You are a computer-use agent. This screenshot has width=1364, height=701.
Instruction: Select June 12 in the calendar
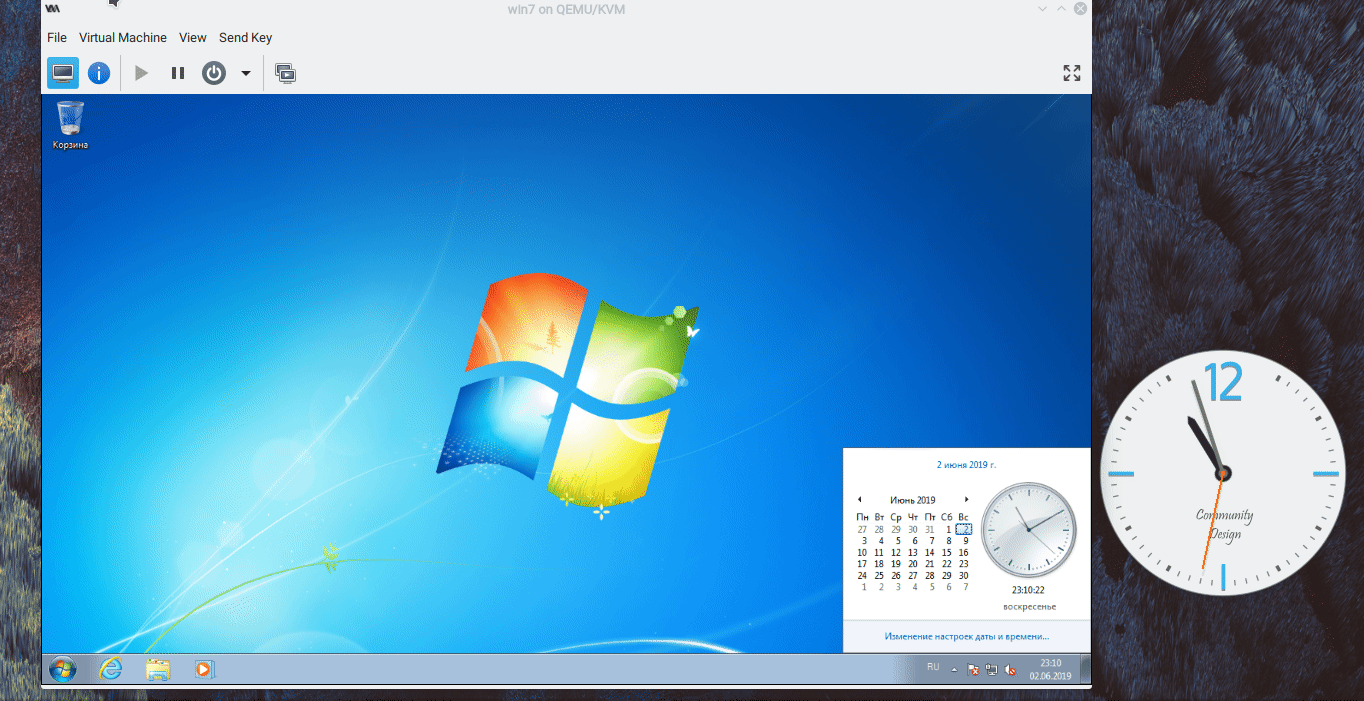pyautogui.click(x=896, y=552)
